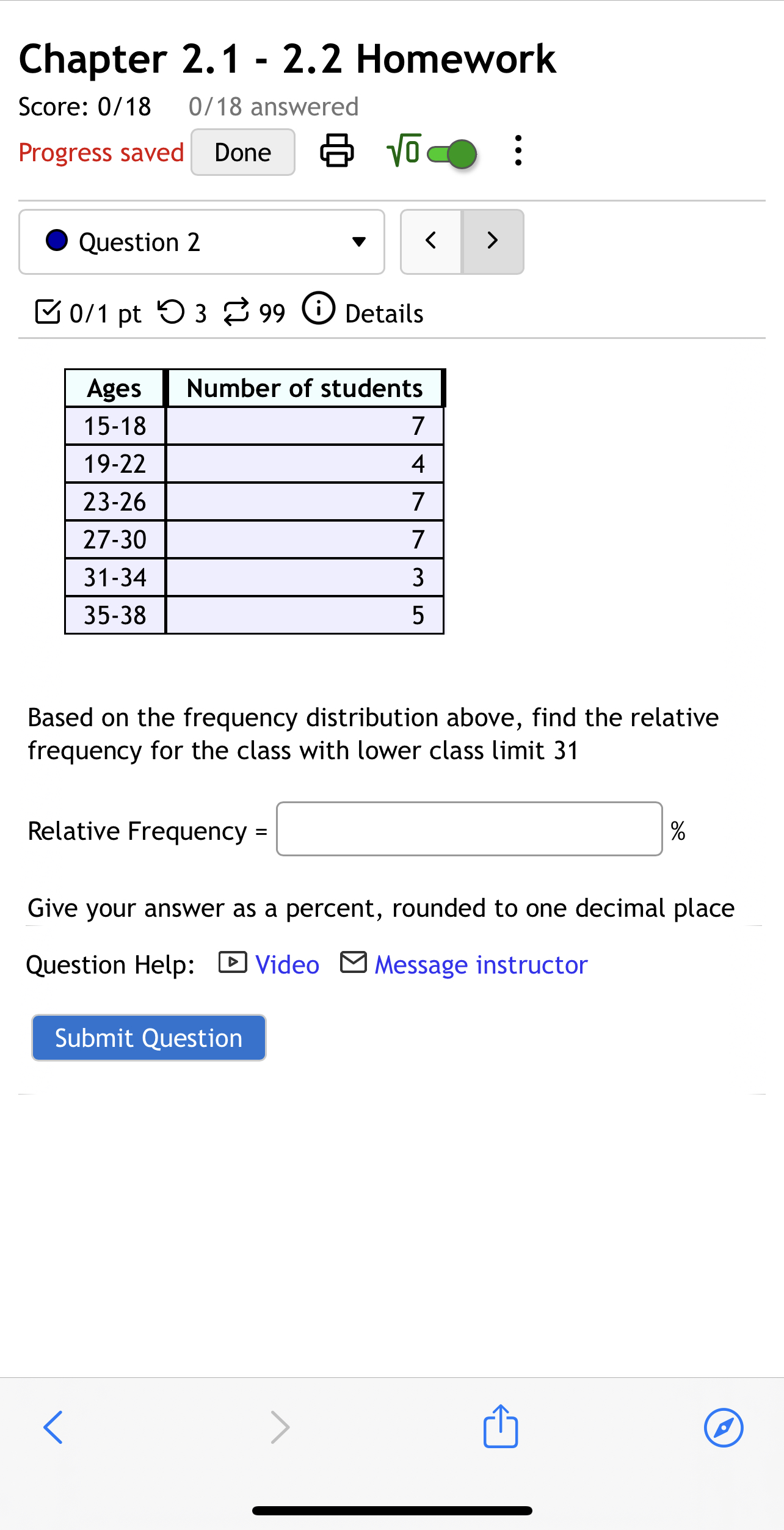The width and height of the screenshot is (784, 1530).
Task: Click the answered status indicator dot
Action: click(x=57, y=241)
